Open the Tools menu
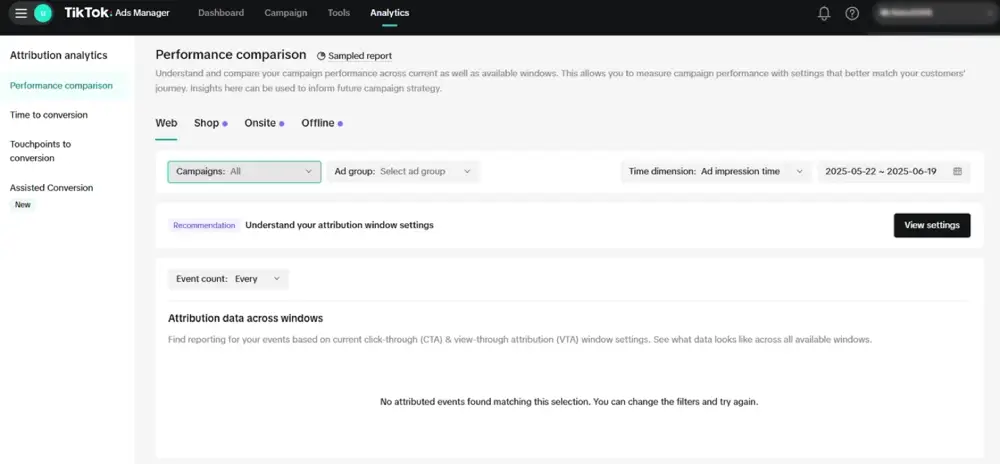Viewport: 1000px width, 464px height. click(339, 13)
